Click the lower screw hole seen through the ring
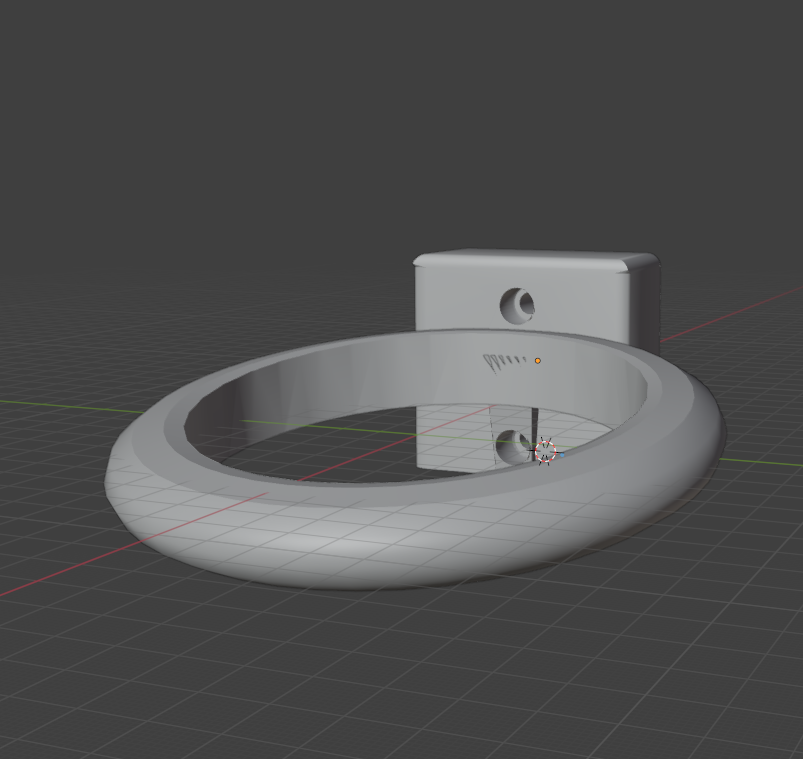The height and width of the screenshot is (759, 803). point(514,447)
